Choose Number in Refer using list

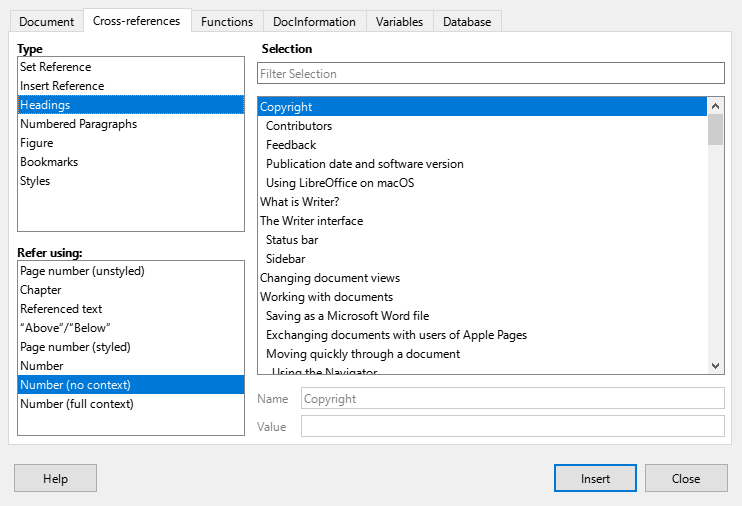(x=131, y=365)
